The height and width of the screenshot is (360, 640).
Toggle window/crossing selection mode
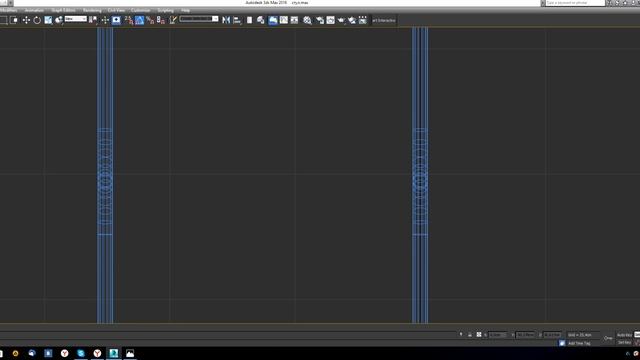point(14,20)
